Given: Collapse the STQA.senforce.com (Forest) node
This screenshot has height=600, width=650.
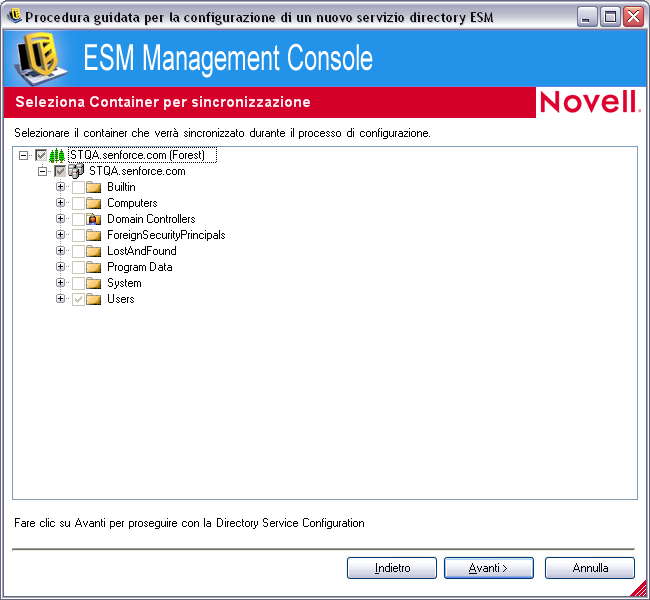Looking at the screenshot, I should tap(24, 155).
